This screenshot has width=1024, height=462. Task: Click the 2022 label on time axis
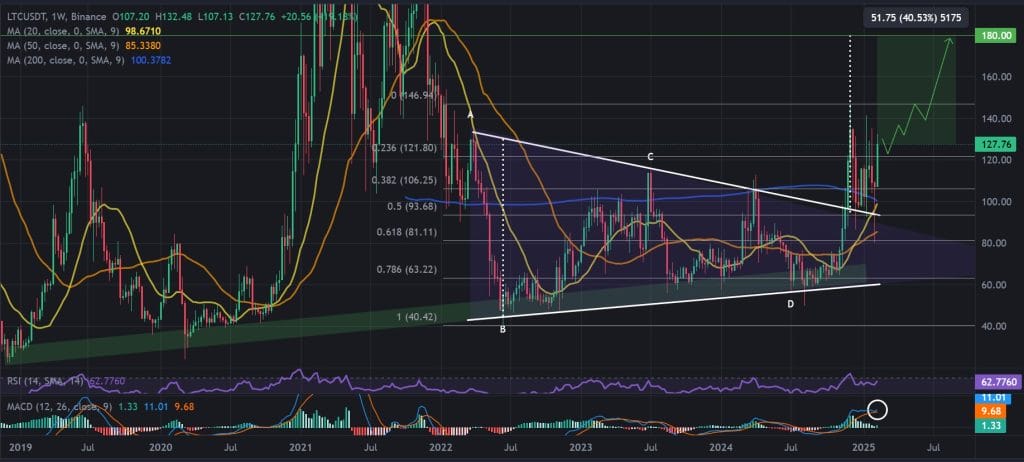point(441,448)
